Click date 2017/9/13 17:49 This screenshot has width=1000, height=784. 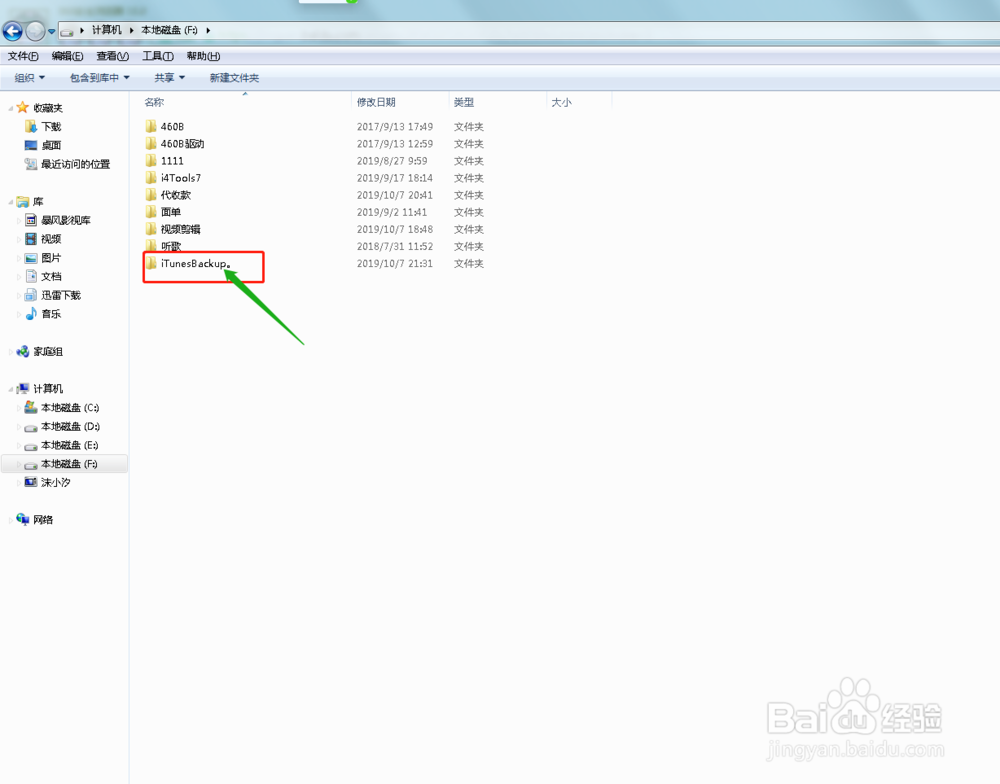click(395, 127)
